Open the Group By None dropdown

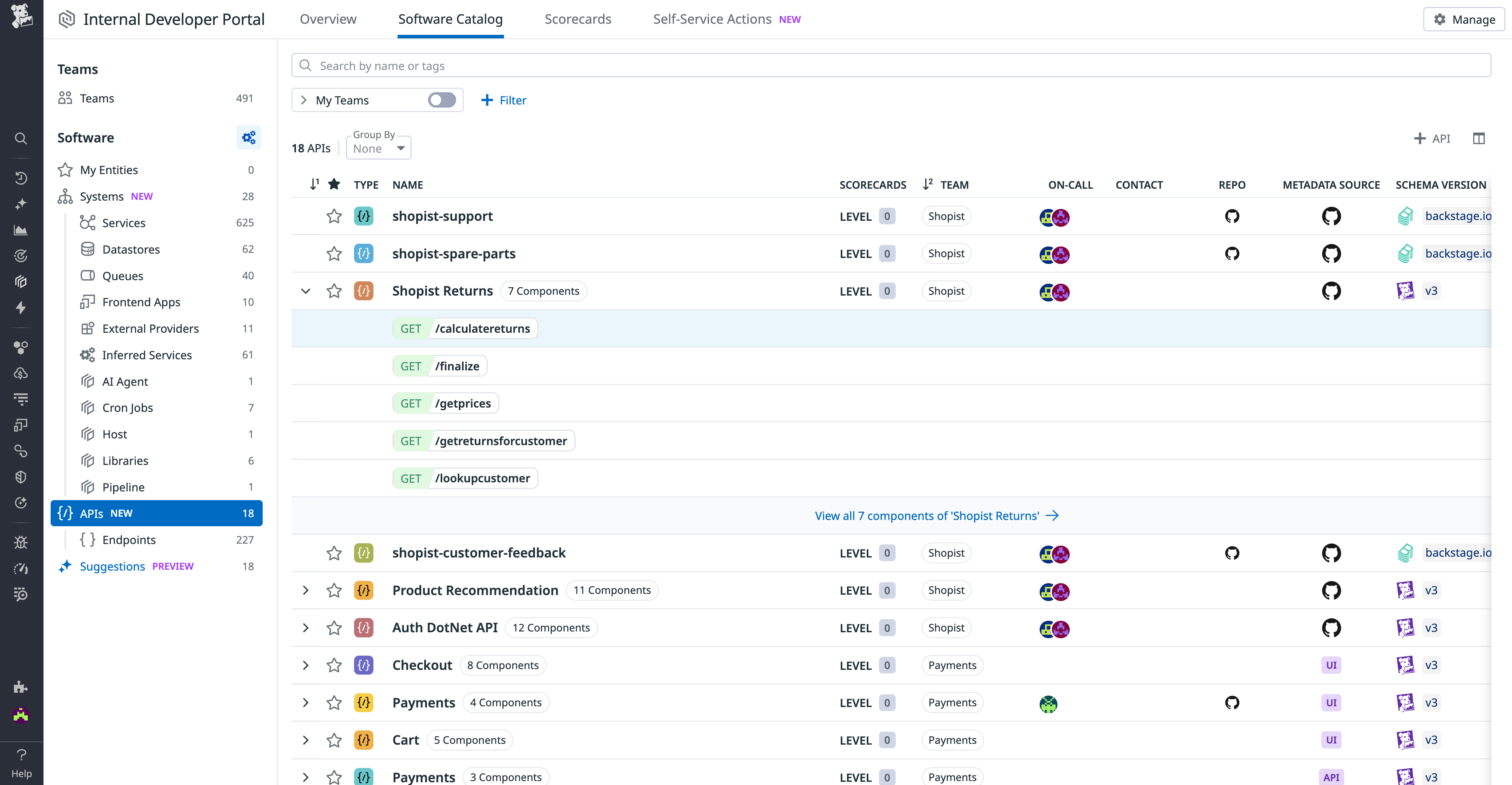tap(378, 148)
